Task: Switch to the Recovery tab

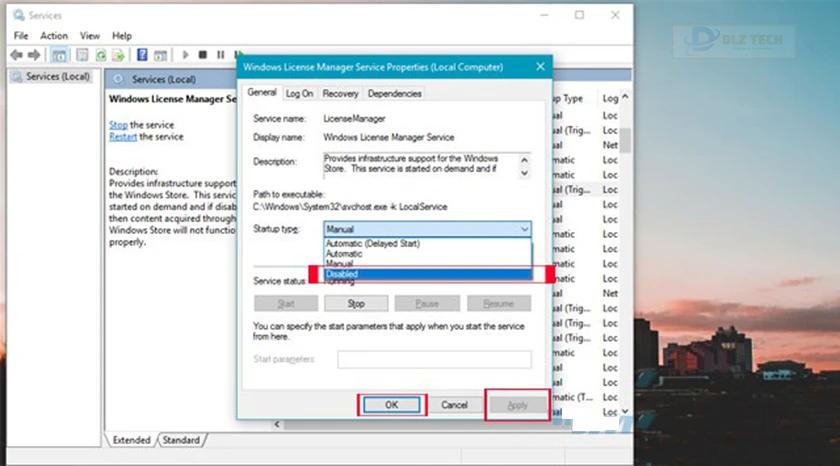Action: pyautogui.click(x=340, y=93)
